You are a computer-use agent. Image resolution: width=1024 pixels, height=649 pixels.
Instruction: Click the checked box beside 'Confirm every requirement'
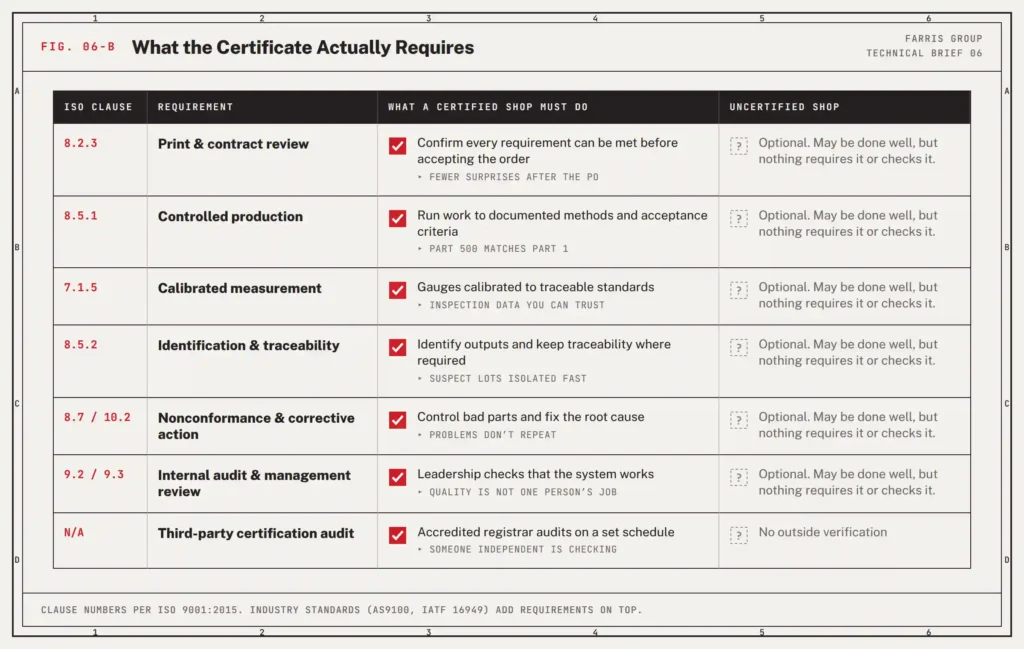pos(398,146)
